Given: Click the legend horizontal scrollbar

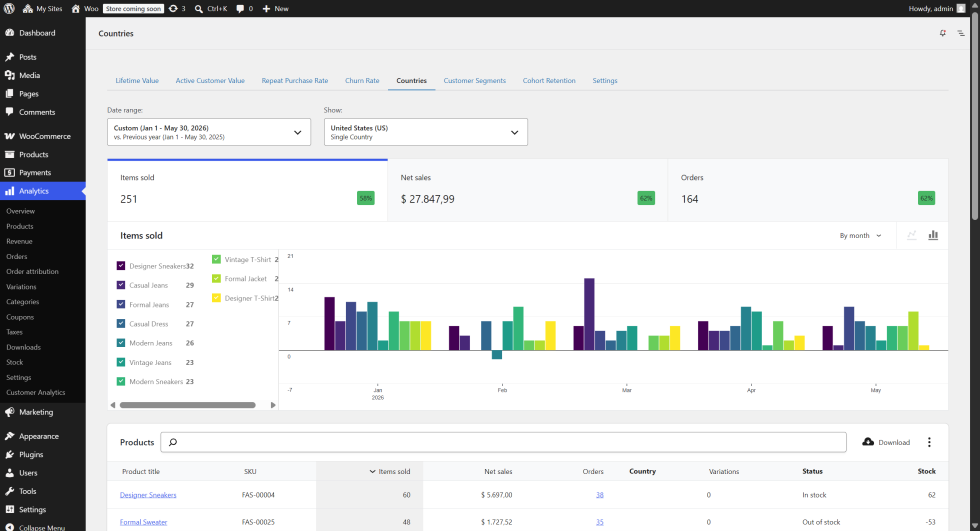Looking at the screenshot, I should click(188, 405).
